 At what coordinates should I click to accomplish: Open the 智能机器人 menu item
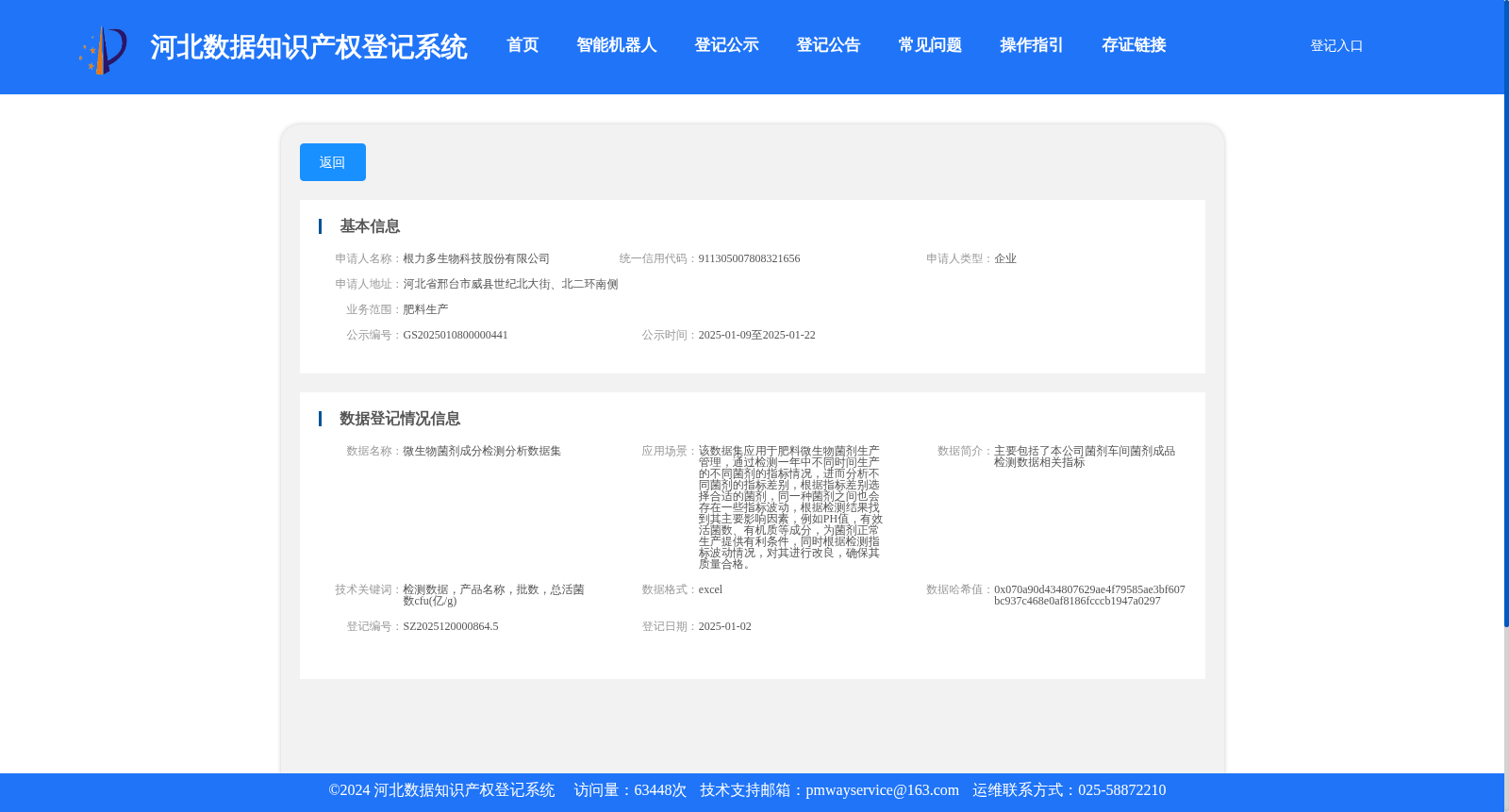pos(617,45)
